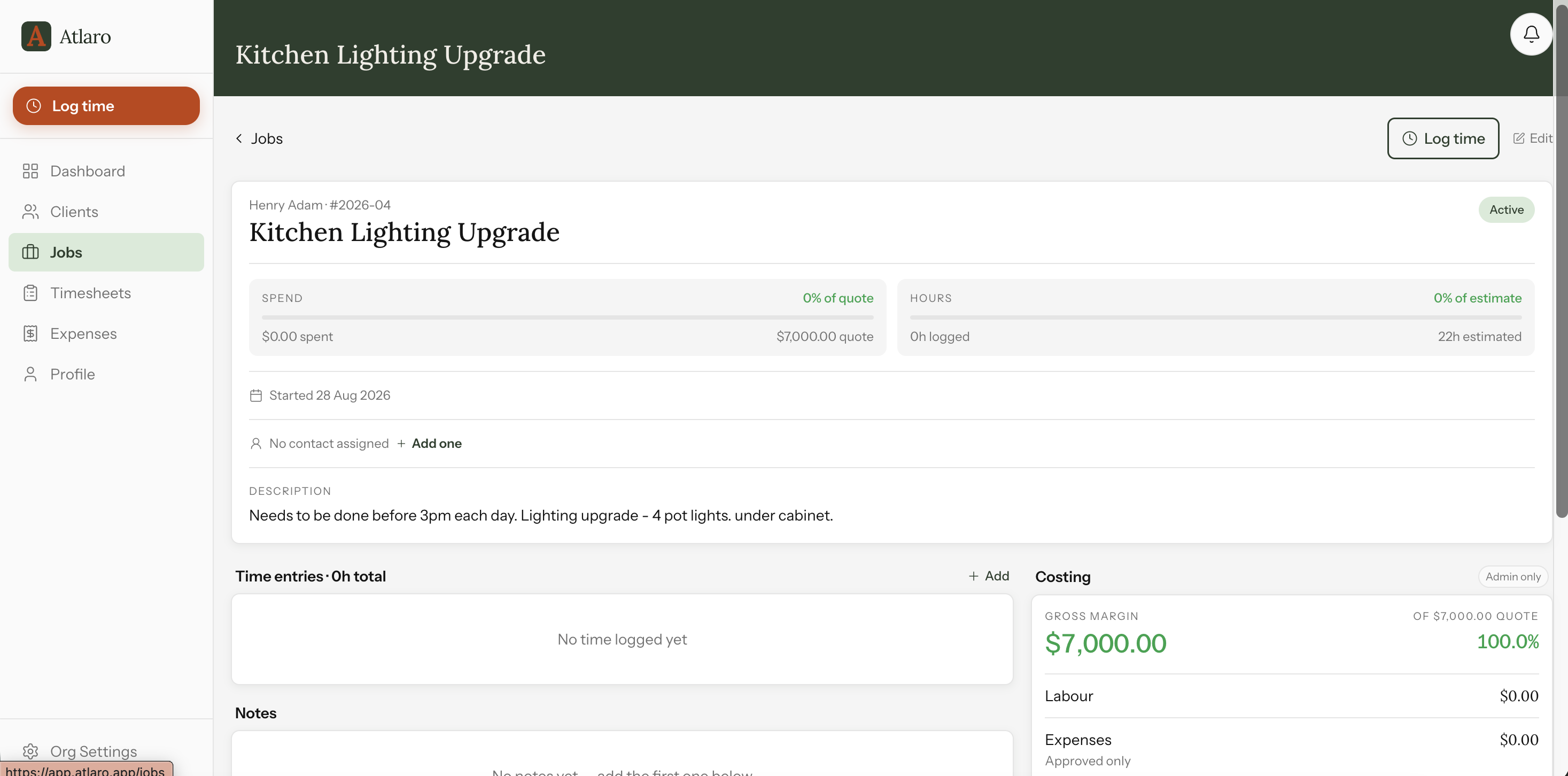Screen dimensions: 1568x776
Task: Click the $7,000.00 gross margin amount
Action: 1105,643
